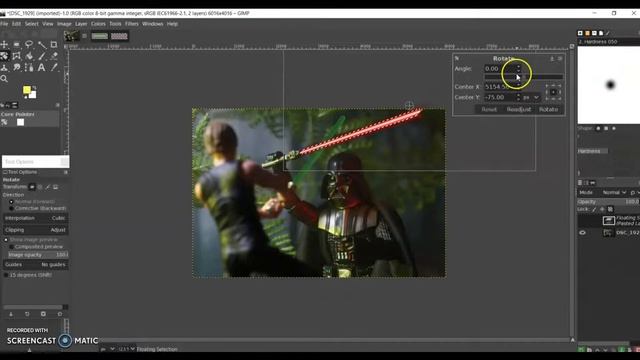Set transform target to layer
640x360 pixels.
click(32, 187)
